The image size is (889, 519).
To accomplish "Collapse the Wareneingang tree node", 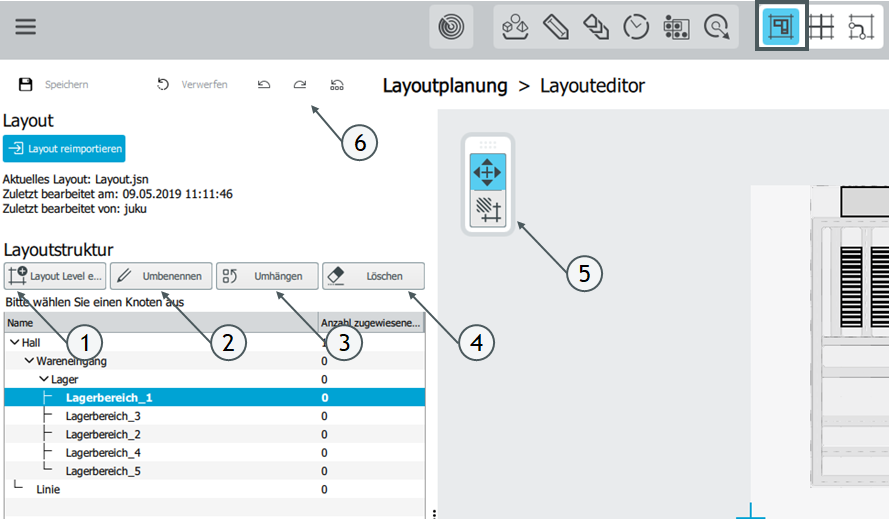I will coord(29,361).
